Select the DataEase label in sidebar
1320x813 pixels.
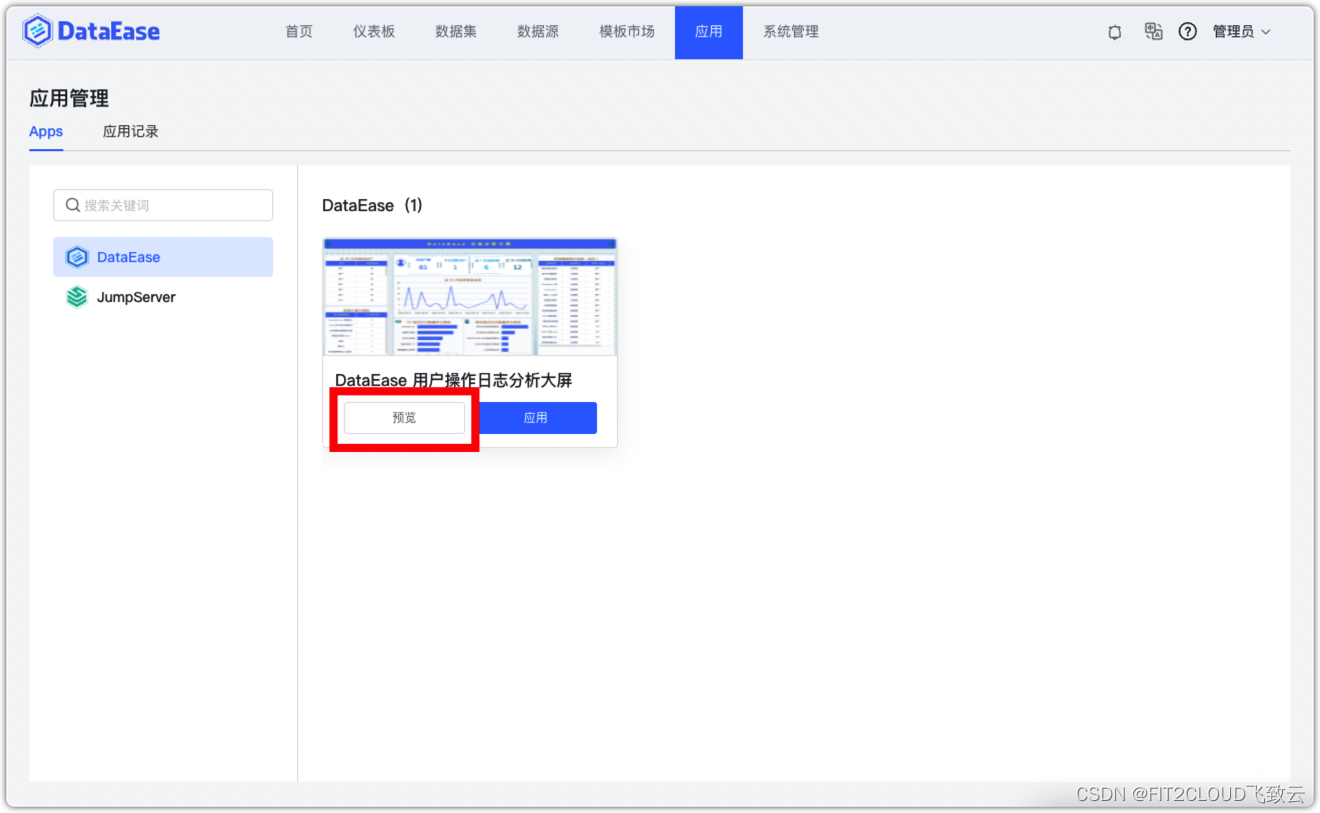coord(128,257)
